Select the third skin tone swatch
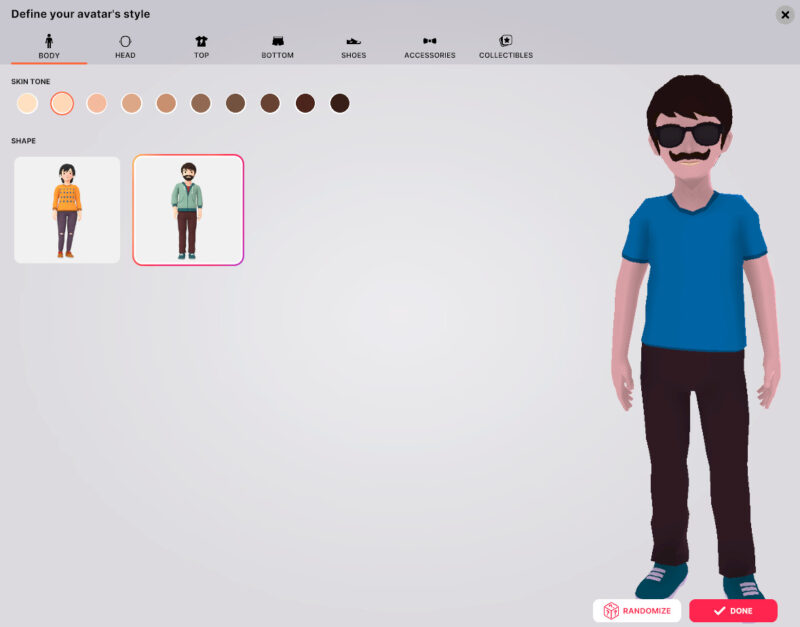800x627 pixels. pyautogui.click(x=97, y=103)
